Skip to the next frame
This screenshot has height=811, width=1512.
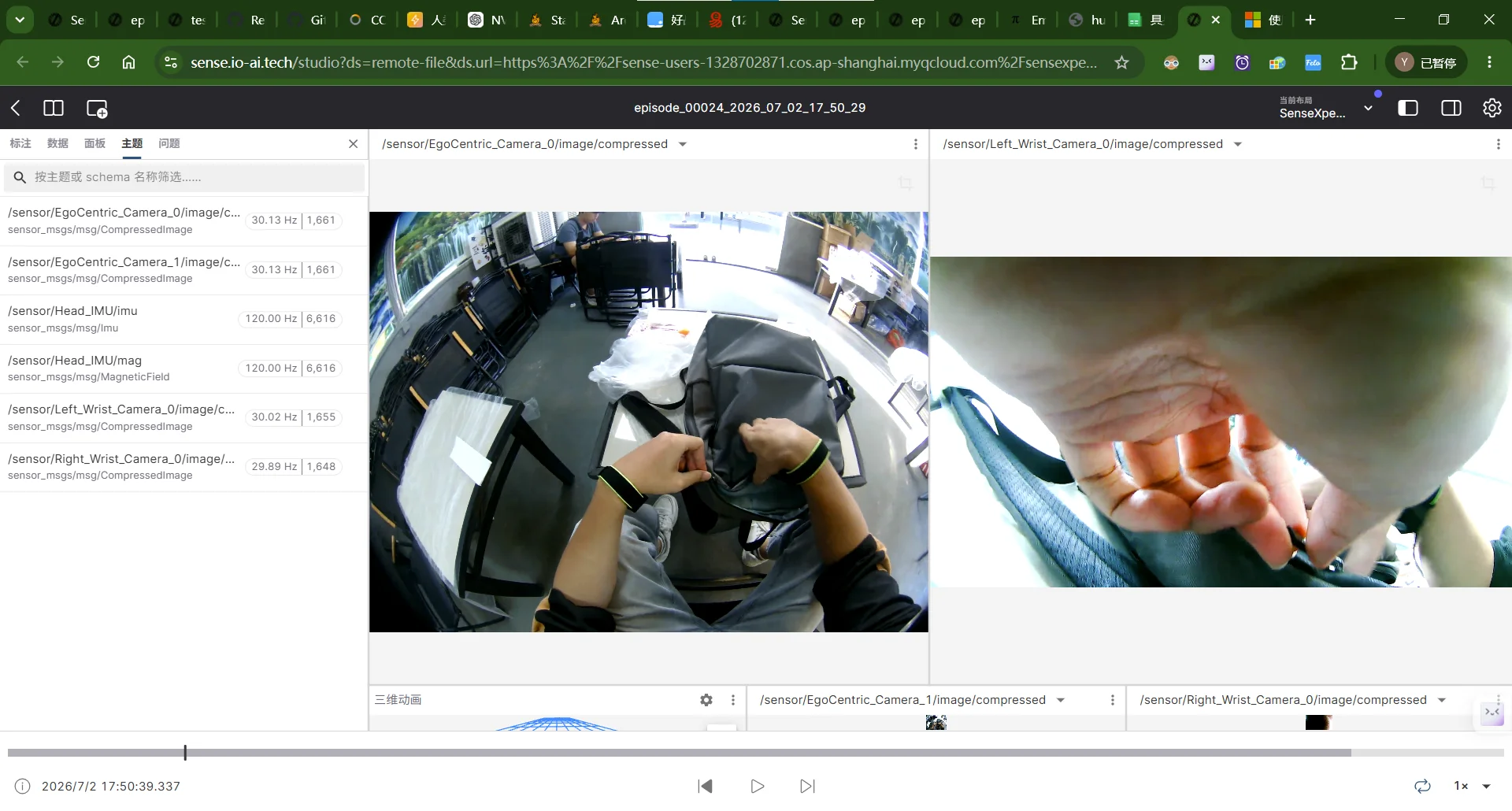pyautogui.click(x=807, y=786)
